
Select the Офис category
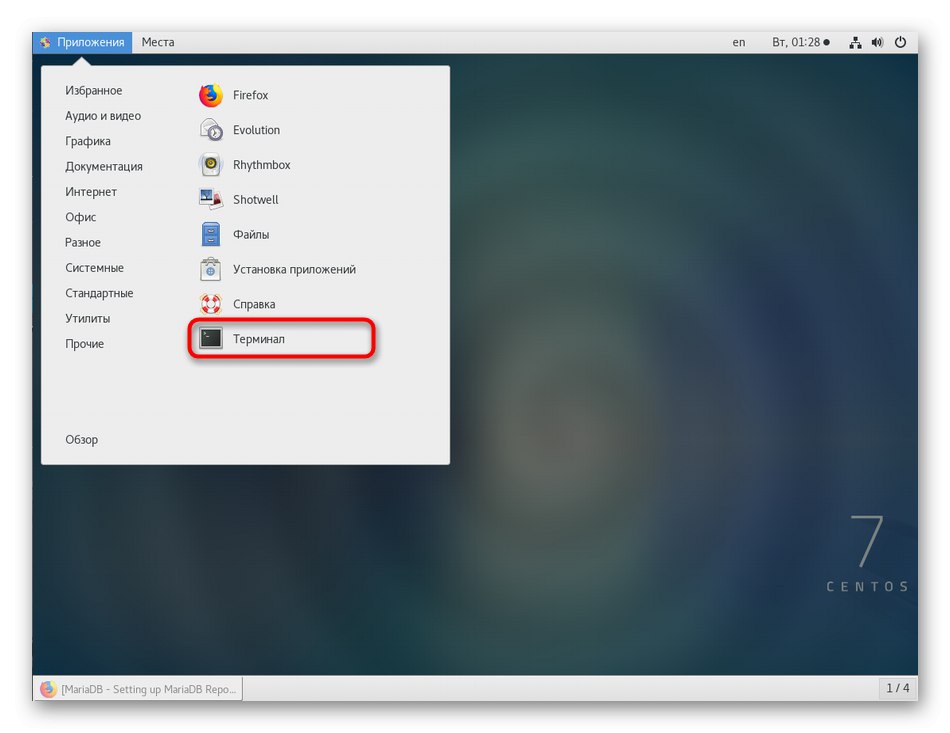click(81, 217)
